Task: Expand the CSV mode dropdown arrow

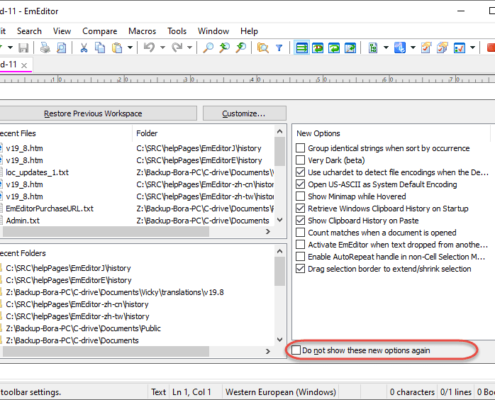Action: click(x=386, y=48)
